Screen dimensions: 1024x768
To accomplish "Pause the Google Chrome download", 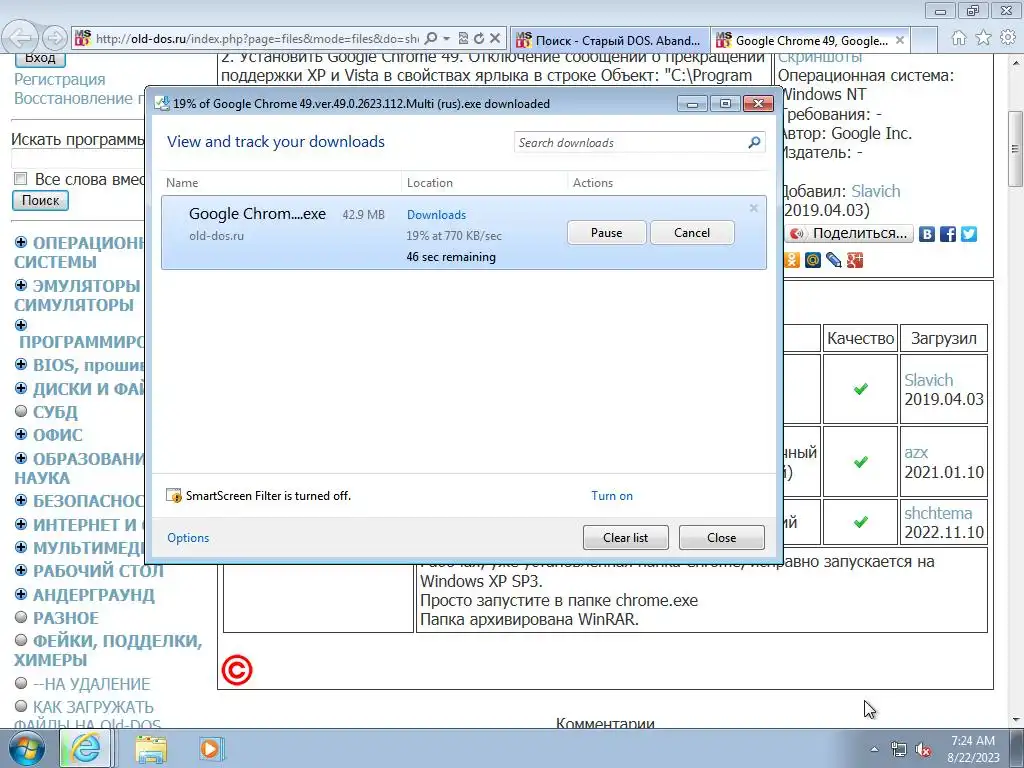I will [x=607, y=232].
